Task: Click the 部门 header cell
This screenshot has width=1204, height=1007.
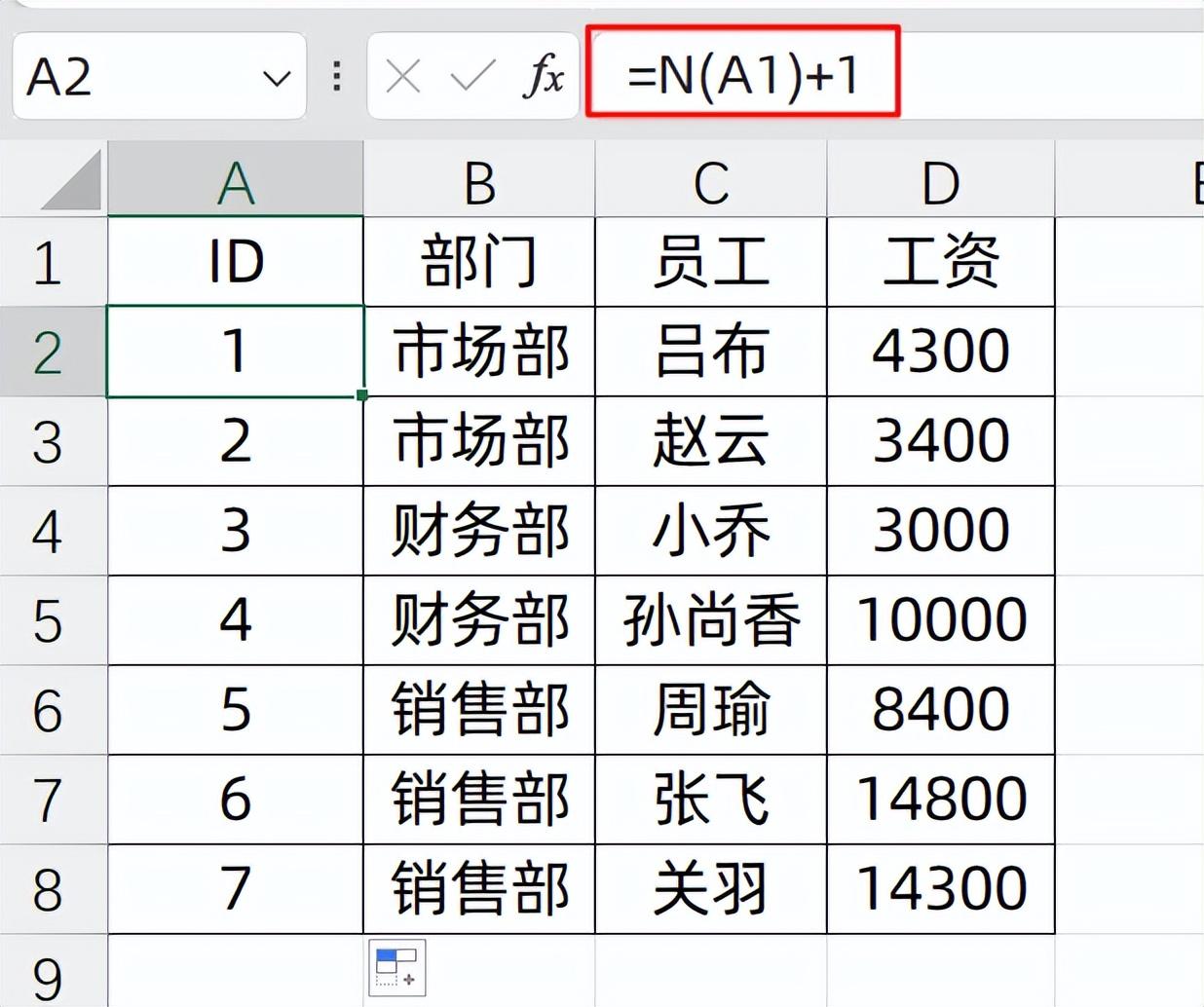Action: (x=479, y=262)
